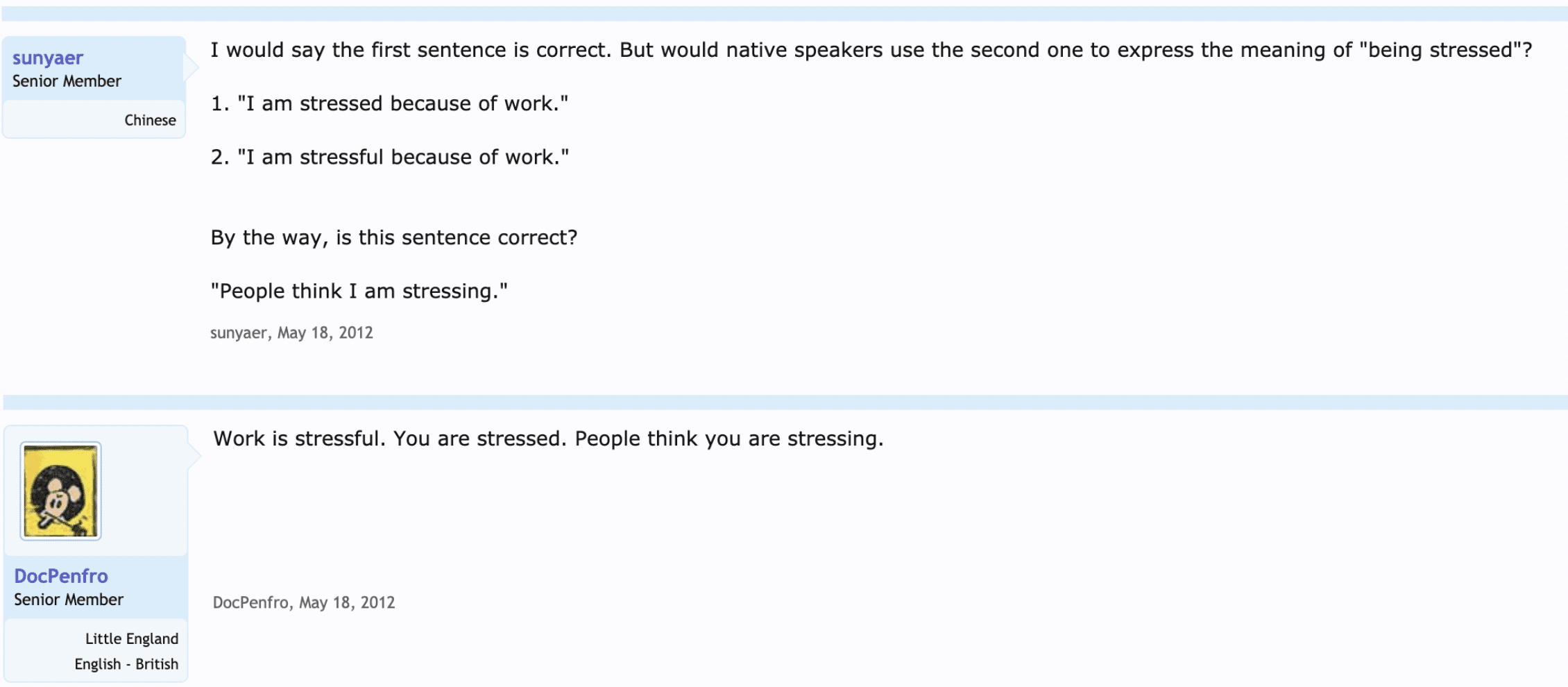The image size is (1568, 687).
Task: Click DocPenfro's post timestamp May 18, 2012
Action: tap(346, 602)
